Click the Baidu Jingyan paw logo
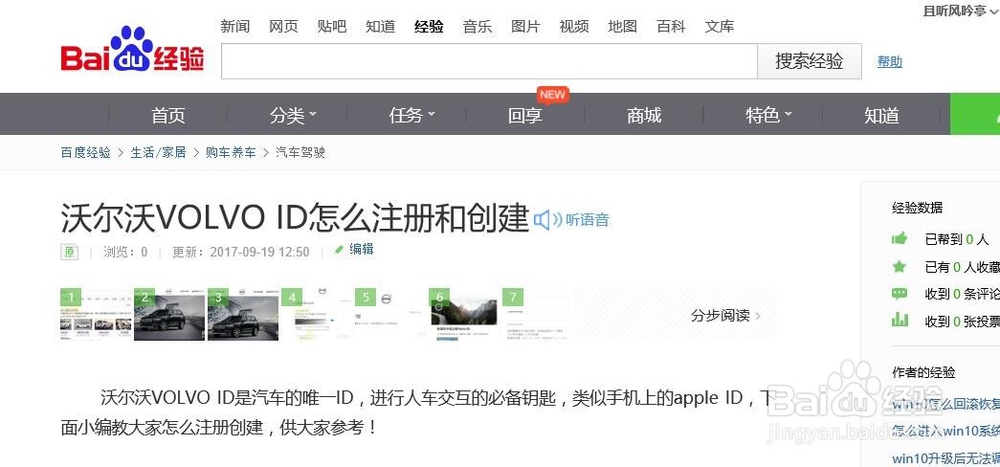The image size is (1000, 467). coord(133,50)
